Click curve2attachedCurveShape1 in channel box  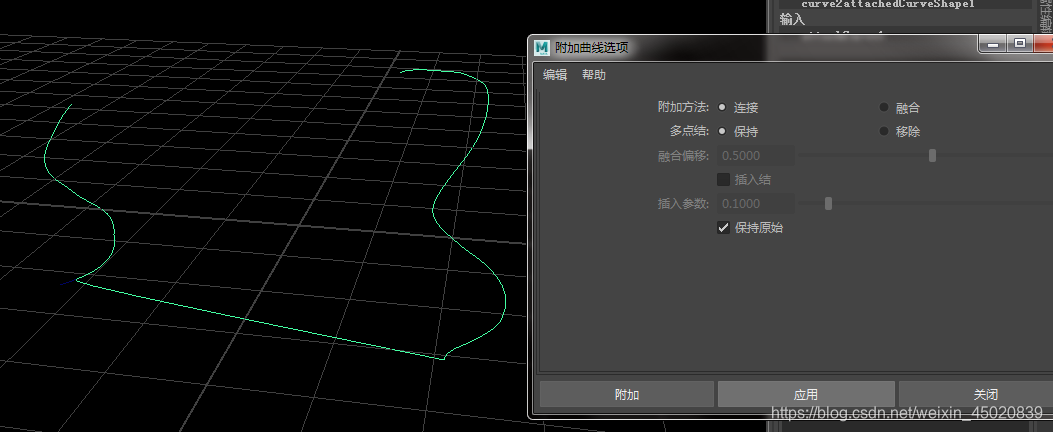[887, 4]
